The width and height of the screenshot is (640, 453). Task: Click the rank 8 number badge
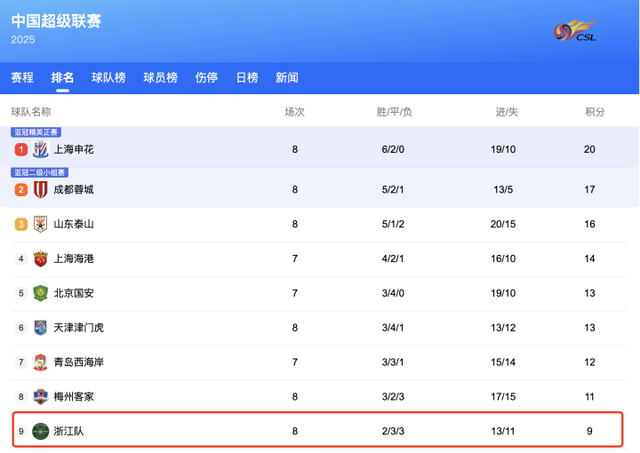click(21, 397)
